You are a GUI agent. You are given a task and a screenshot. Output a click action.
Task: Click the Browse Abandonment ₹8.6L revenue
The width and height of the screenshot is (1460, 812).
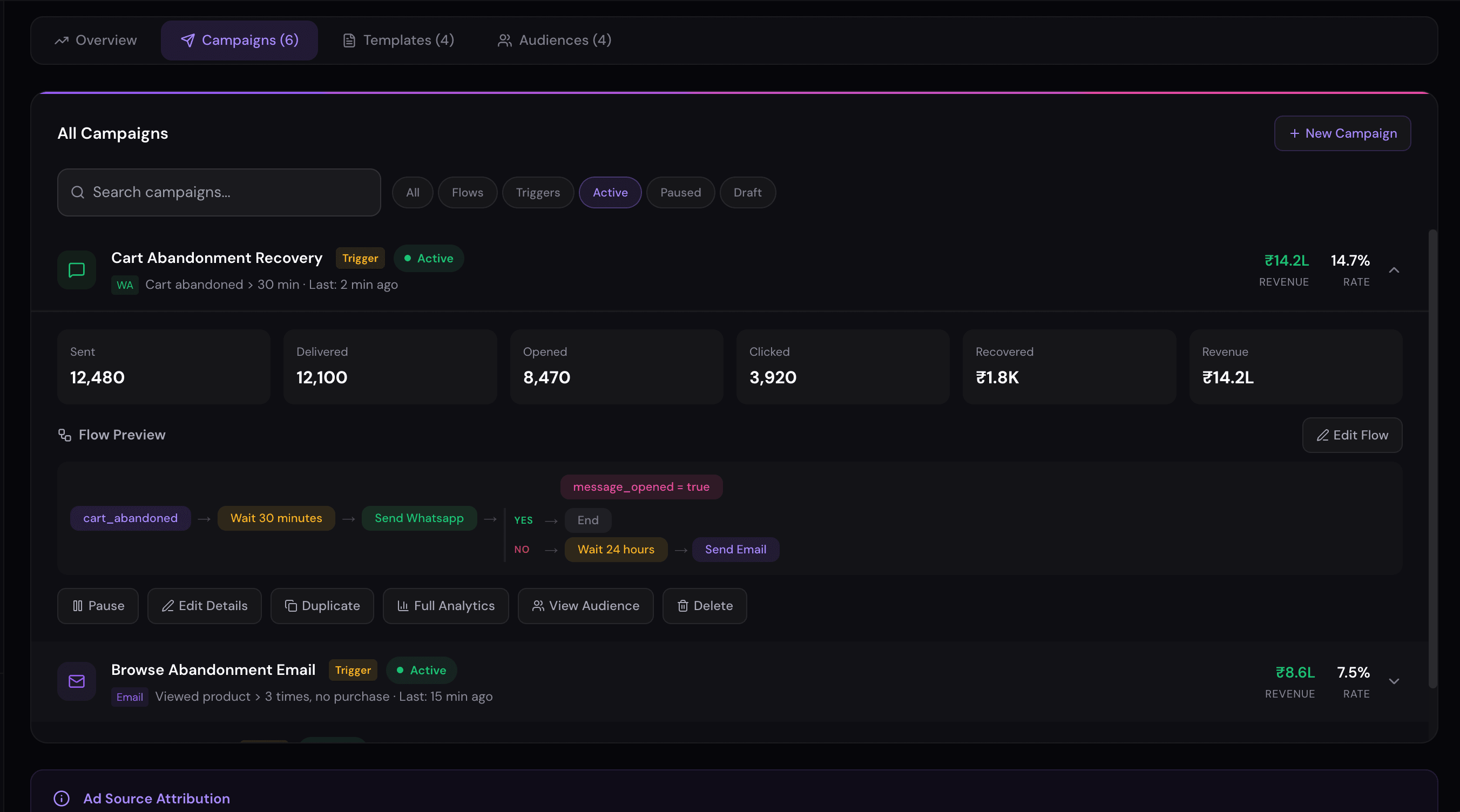(1295, 673)
